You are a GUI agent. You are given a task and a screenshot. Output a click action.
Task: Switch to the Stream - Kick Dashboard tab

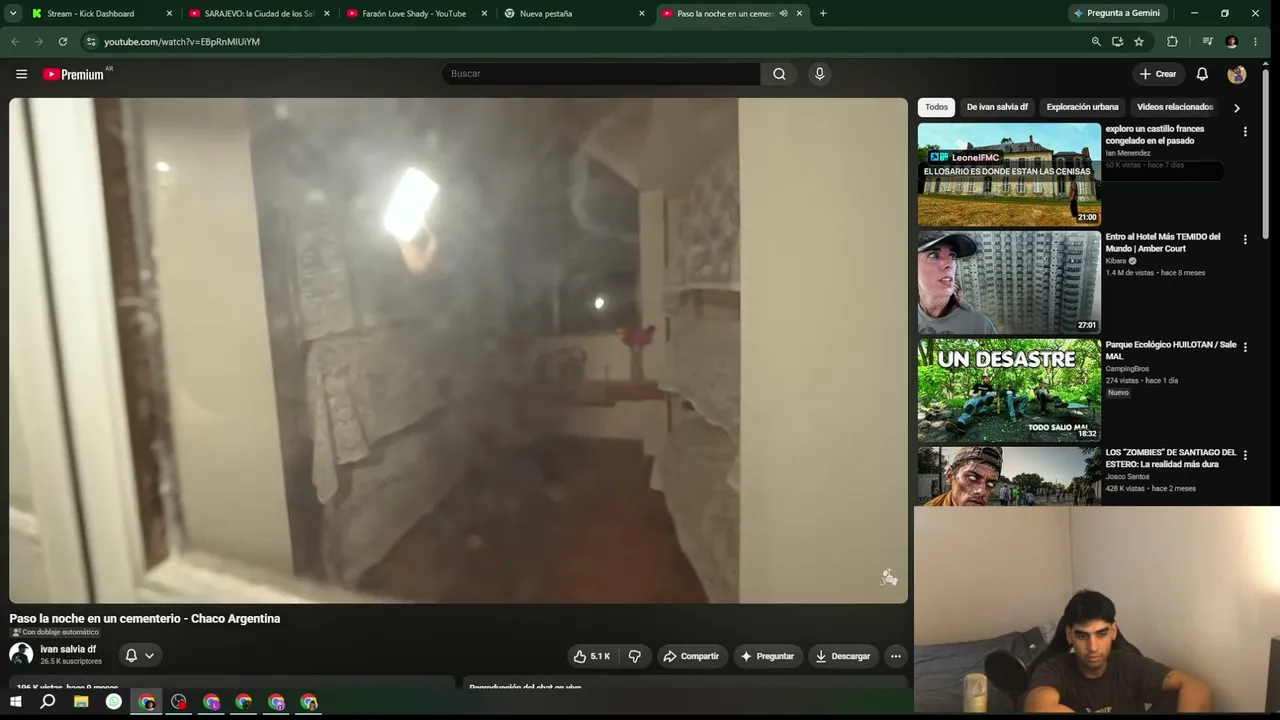(x=92, y=14)
